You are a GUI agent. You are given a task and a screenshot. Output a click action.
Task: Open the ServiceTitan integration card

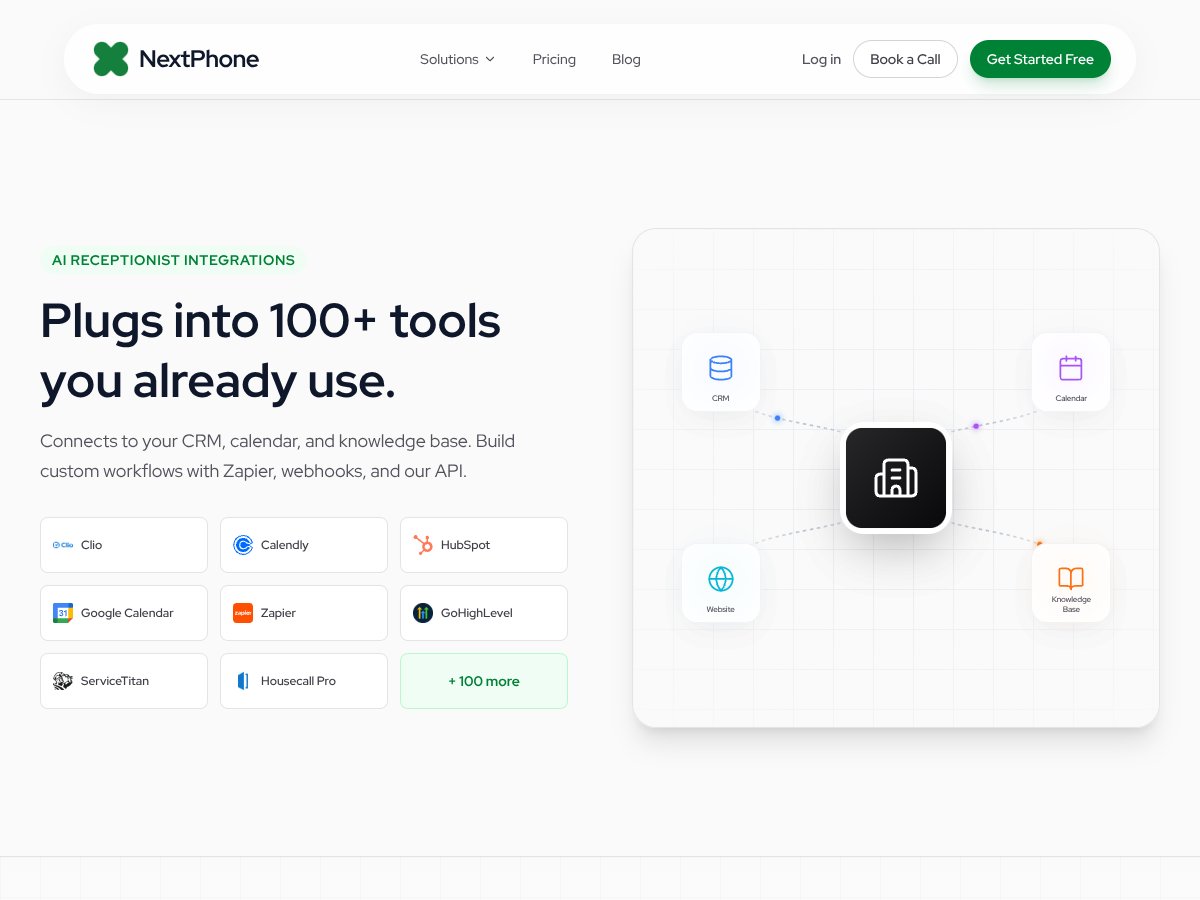[124, 681]
